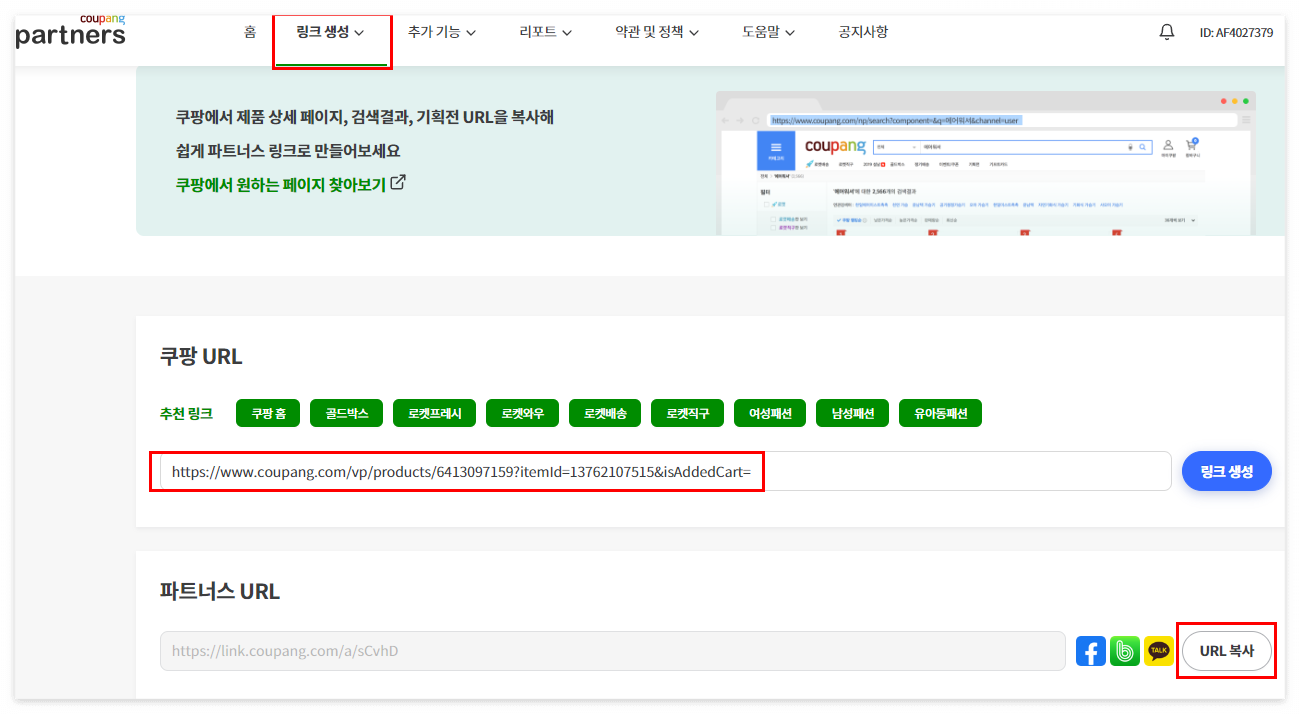The height and width of the screenshot is (714, 1300).
Task: Pick the 여성패션 category link
Action: pyautogui.click(x=769, y=412)
